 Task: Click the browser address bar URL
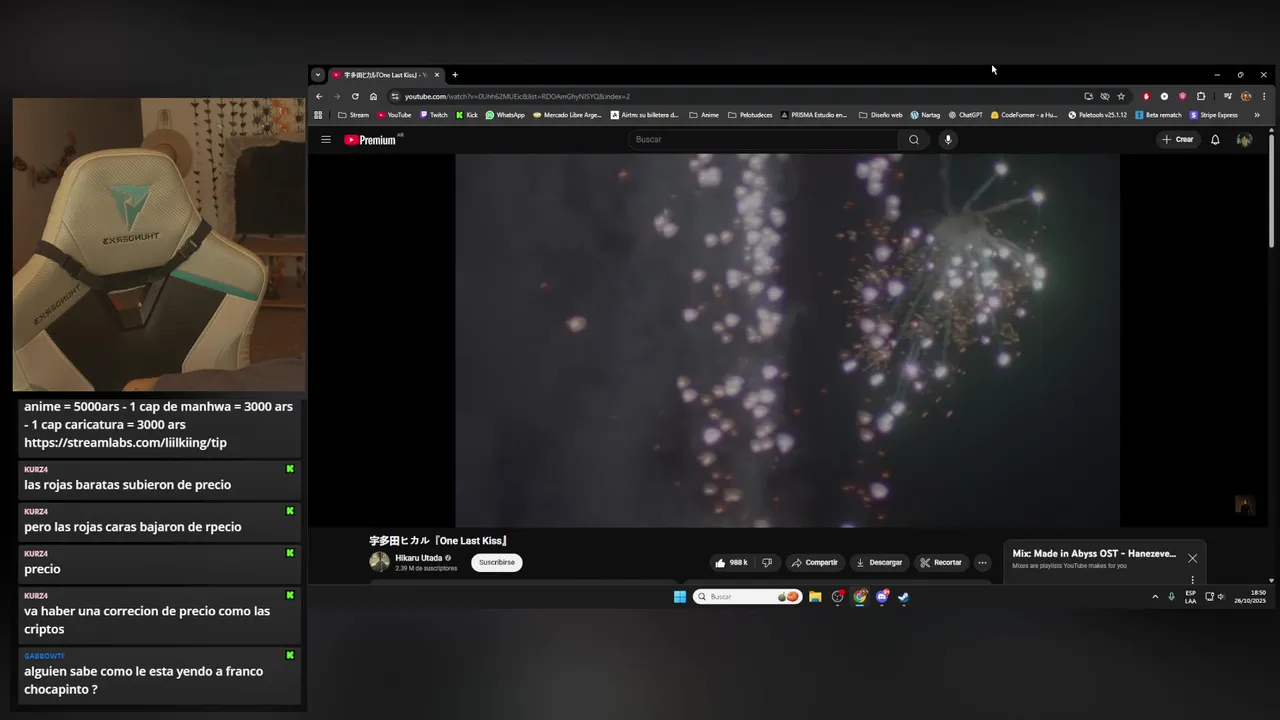(x=517, y=97)
